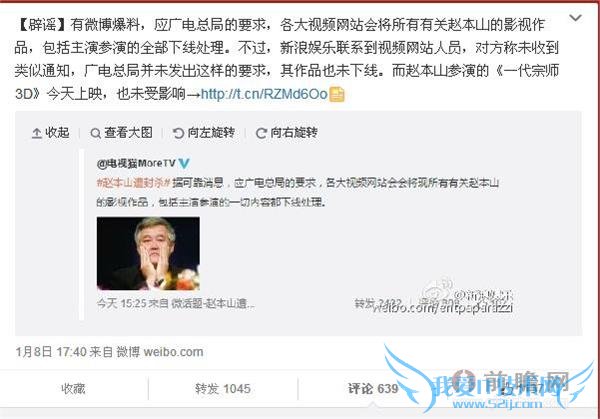Open the http://t.cn/RZMd6Oo link
Viewport: 600px width, 419px height.
(x=264, y=94)
